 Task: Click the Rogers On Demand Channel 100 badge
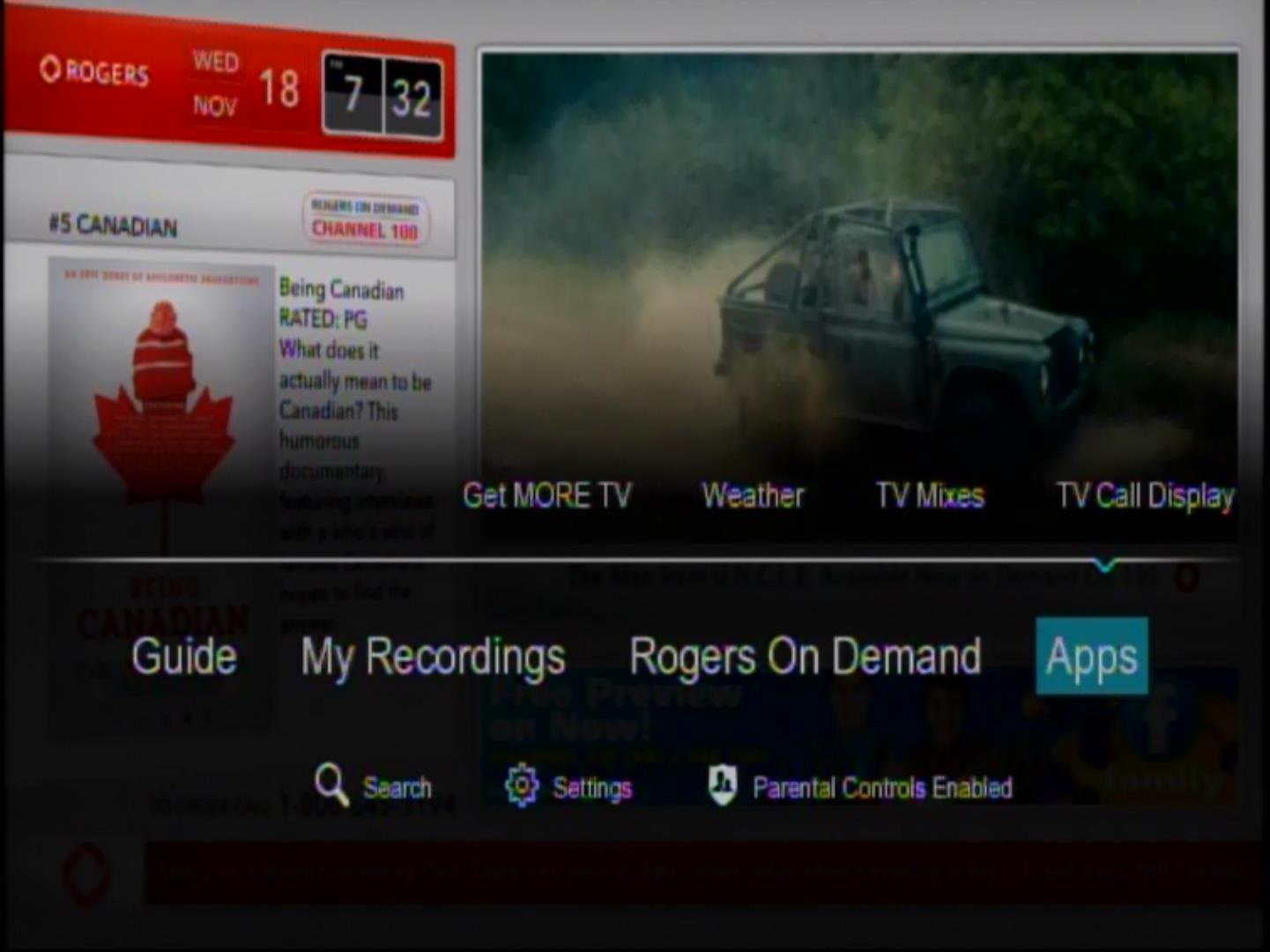coord(365,219)
